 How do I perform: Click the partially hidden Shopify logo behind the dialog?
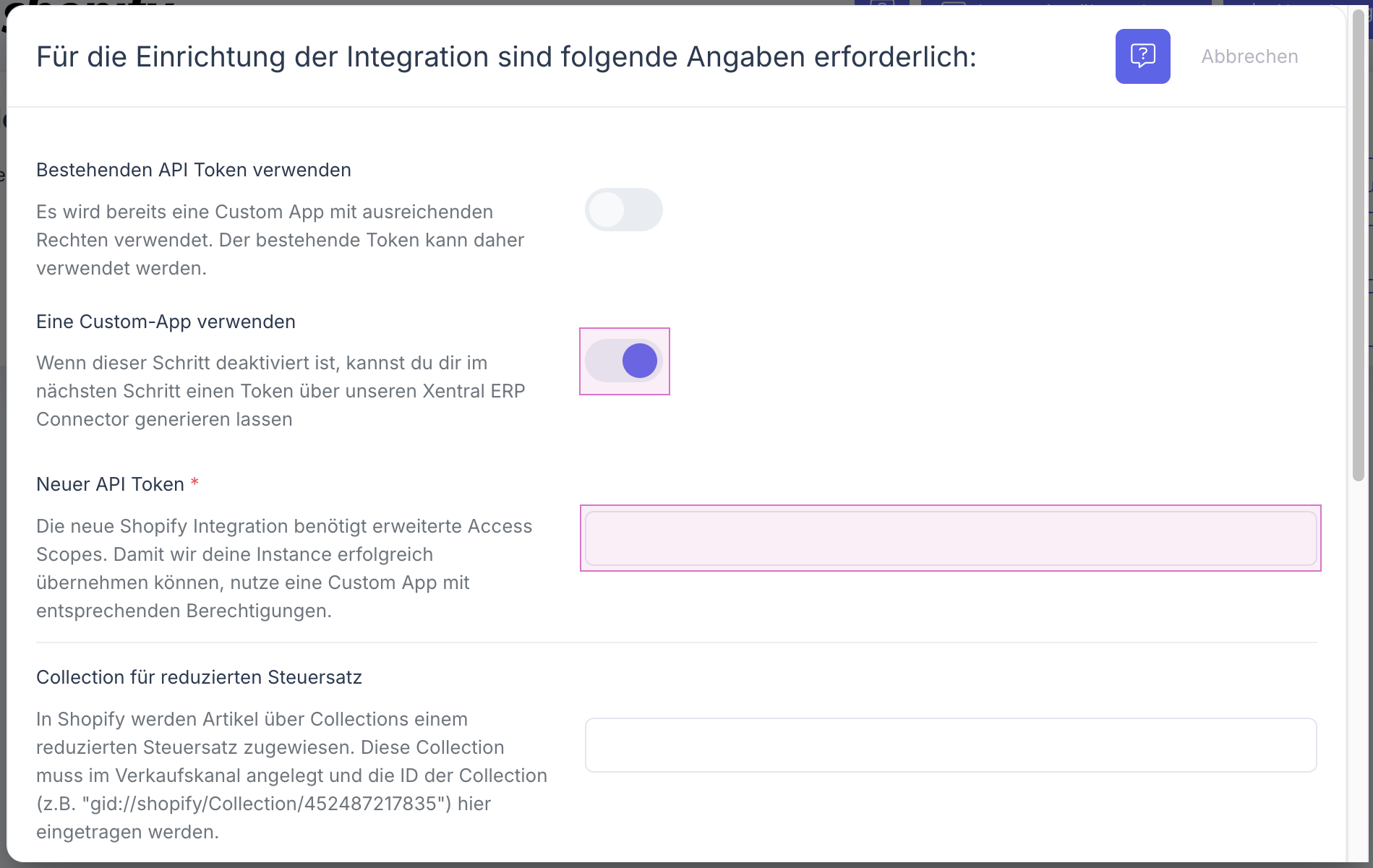click(87, 4)
